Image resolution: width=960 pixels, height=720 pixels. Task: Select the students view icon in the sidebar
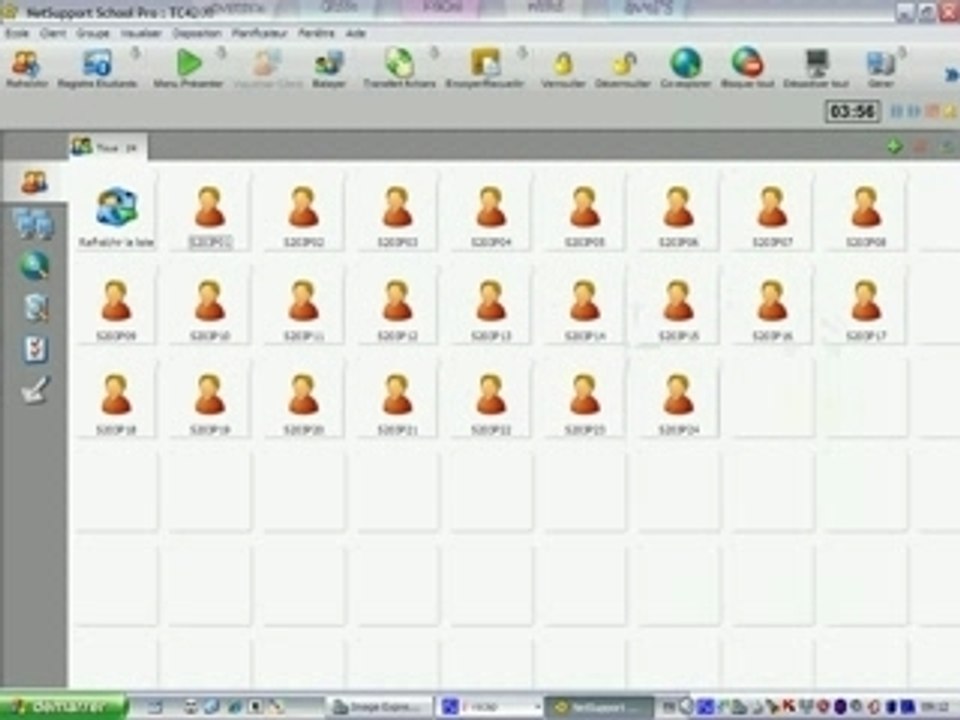pos(34,182)
